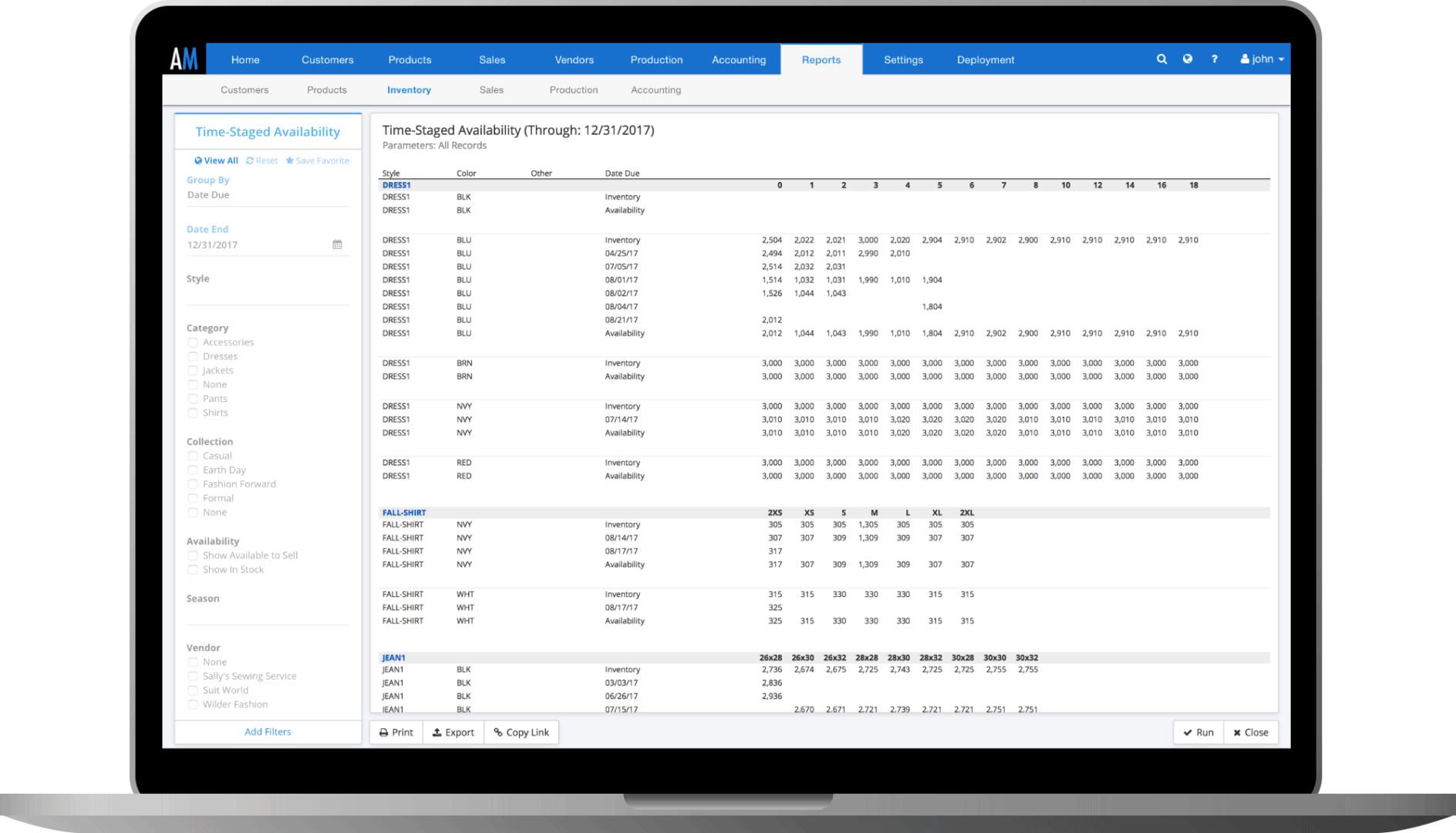
Task: Expand the john user menu
Action: [1262, 59]
